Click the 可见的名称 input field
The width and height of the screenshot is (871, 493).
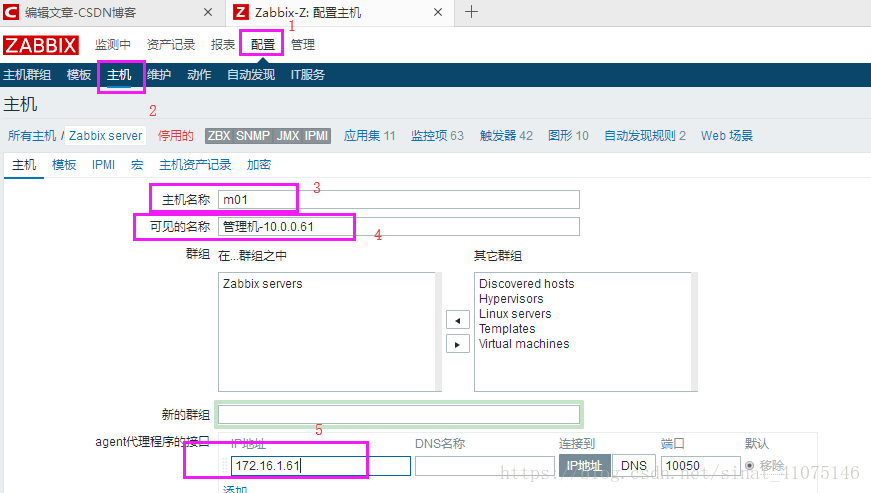pyautogui.click(x=399, y=227)
